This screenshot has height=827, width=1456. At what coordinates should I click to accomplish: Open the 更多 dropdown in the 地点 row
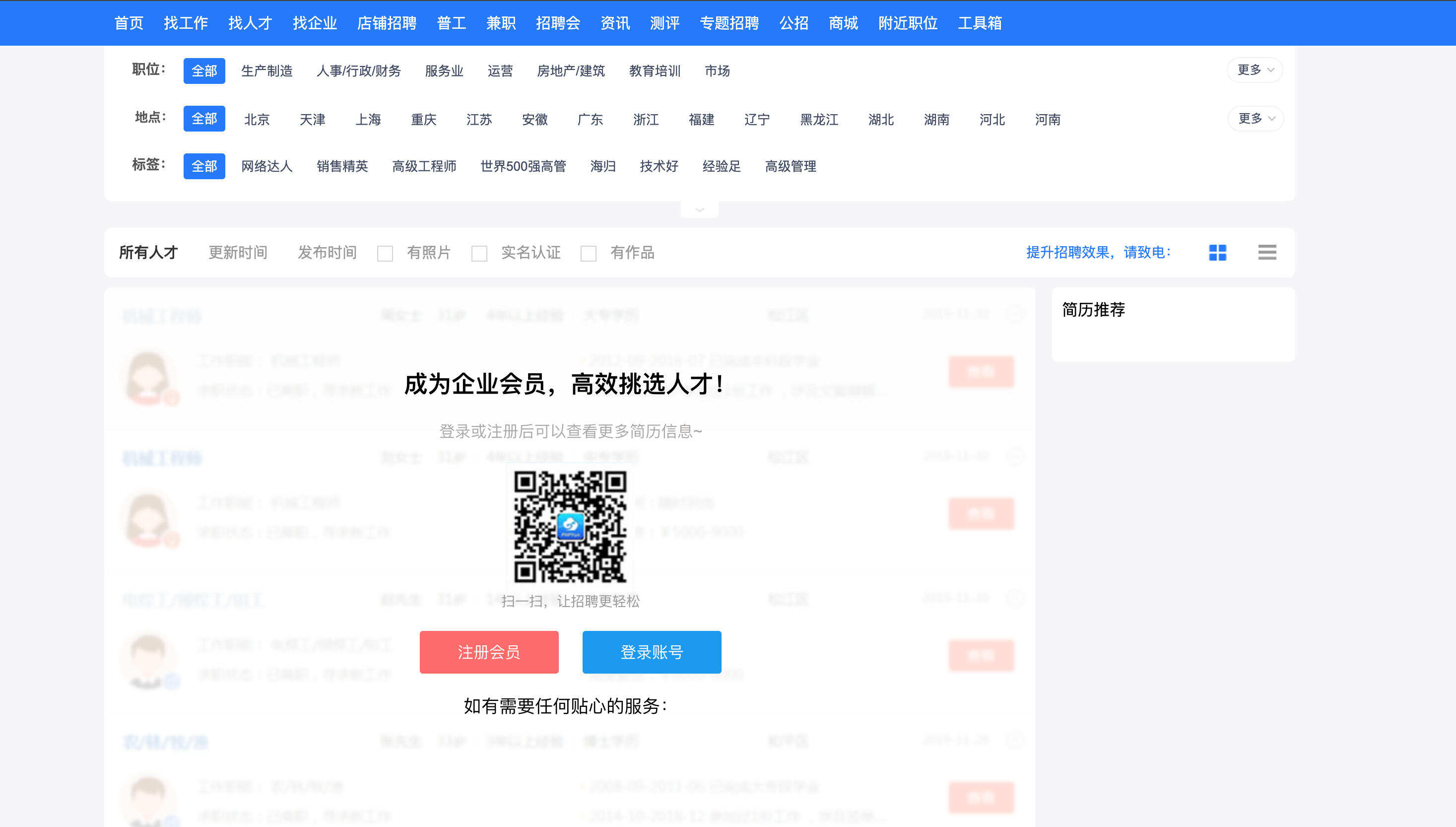click(1254, 119)
